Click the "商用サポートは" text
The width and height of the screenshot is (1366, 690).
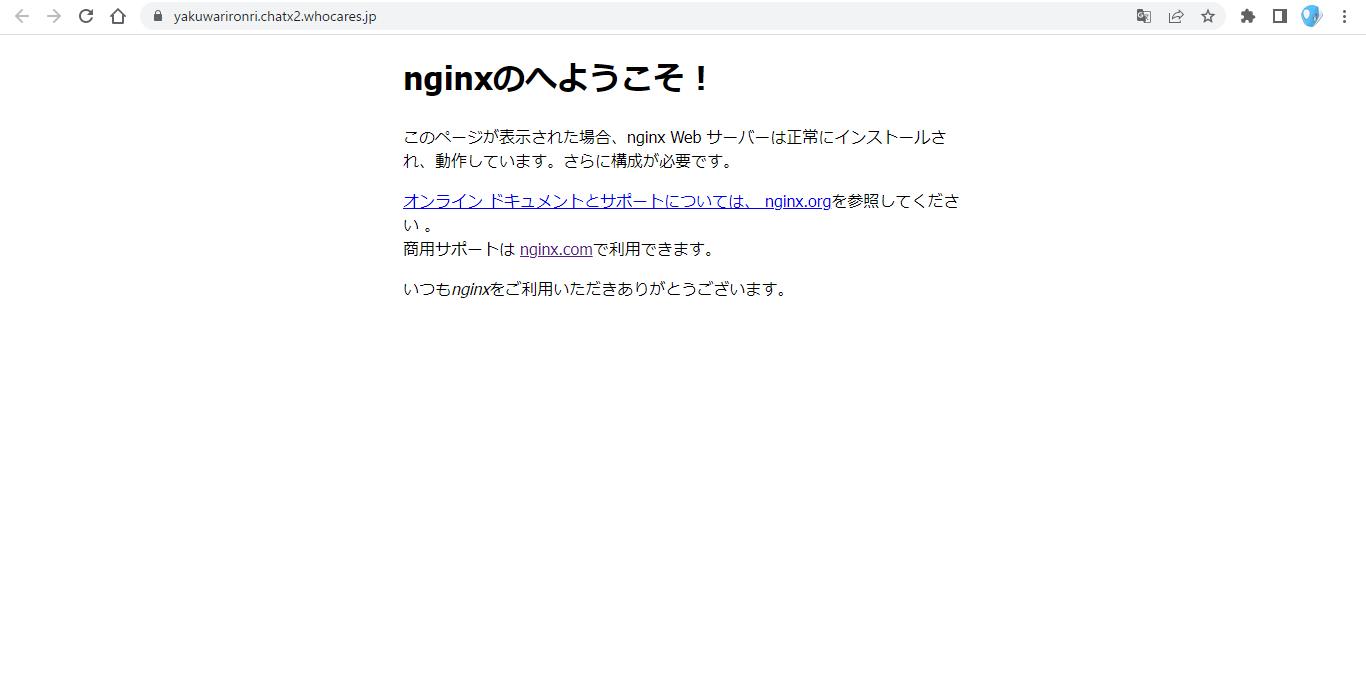tap(458, 249)
